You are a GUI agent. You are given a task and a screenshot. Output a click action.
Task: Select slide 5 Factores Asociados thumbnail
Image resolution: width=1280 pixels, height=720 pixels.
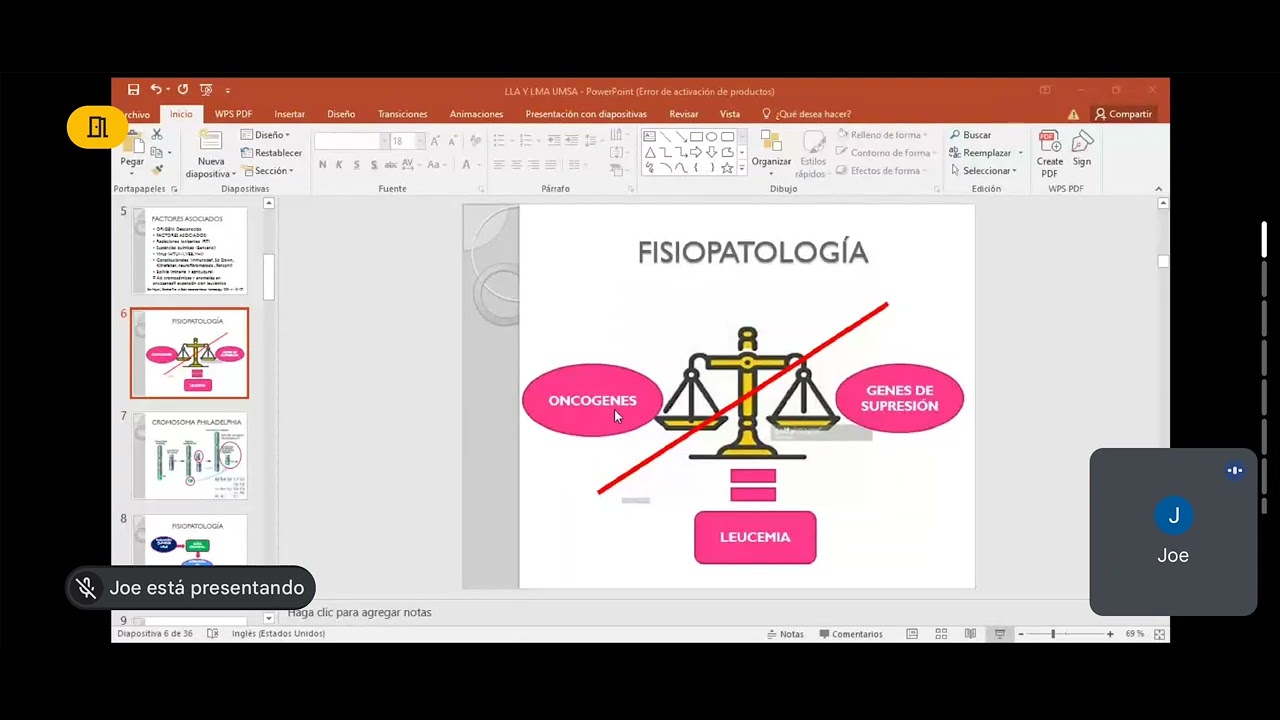(x=190, y=250)
